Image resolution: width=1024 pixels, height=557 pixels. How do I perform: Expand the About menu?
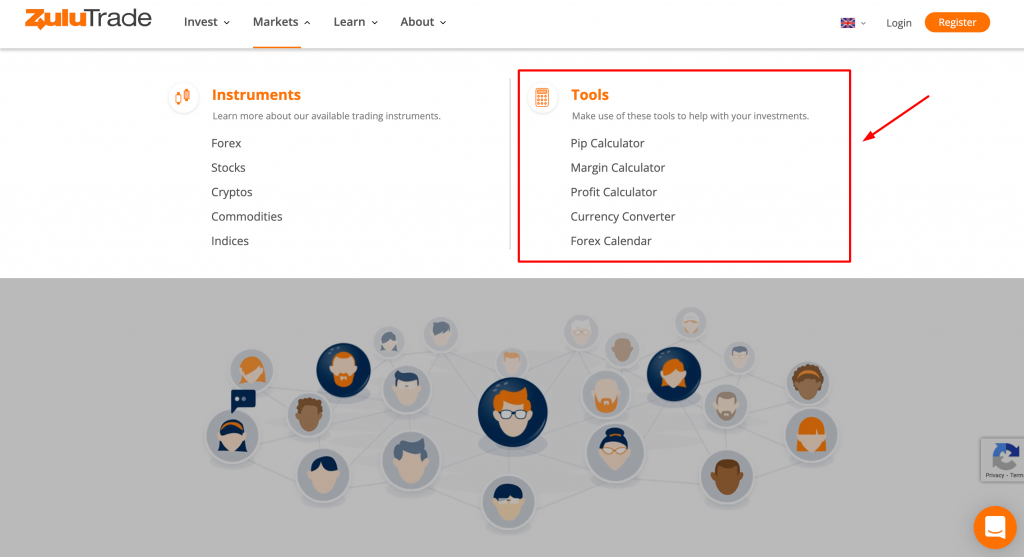point(423,22)
